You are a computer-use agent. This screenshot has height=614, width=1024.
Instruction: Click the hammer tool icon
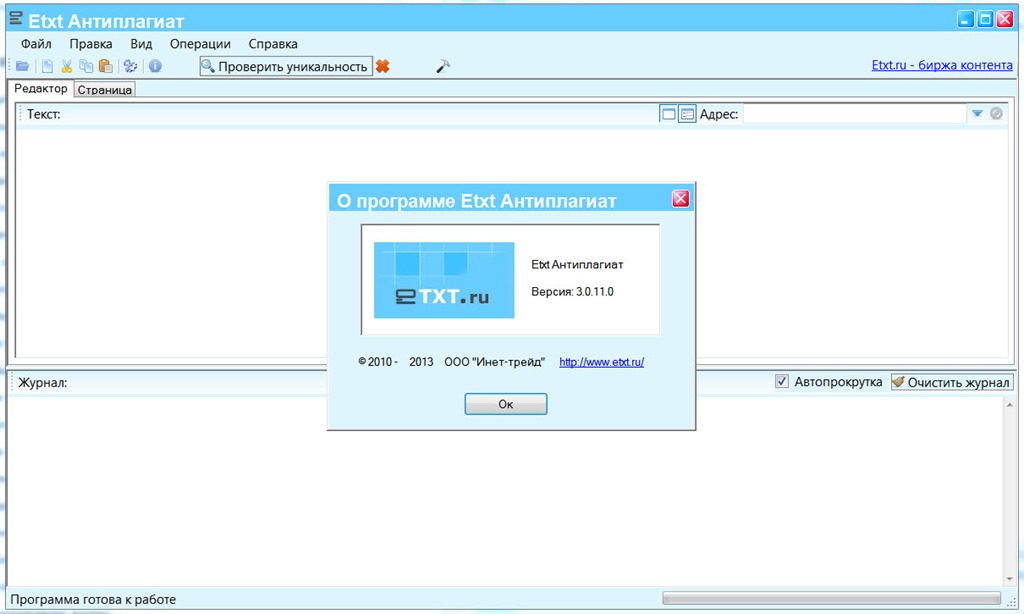[444, 67]
